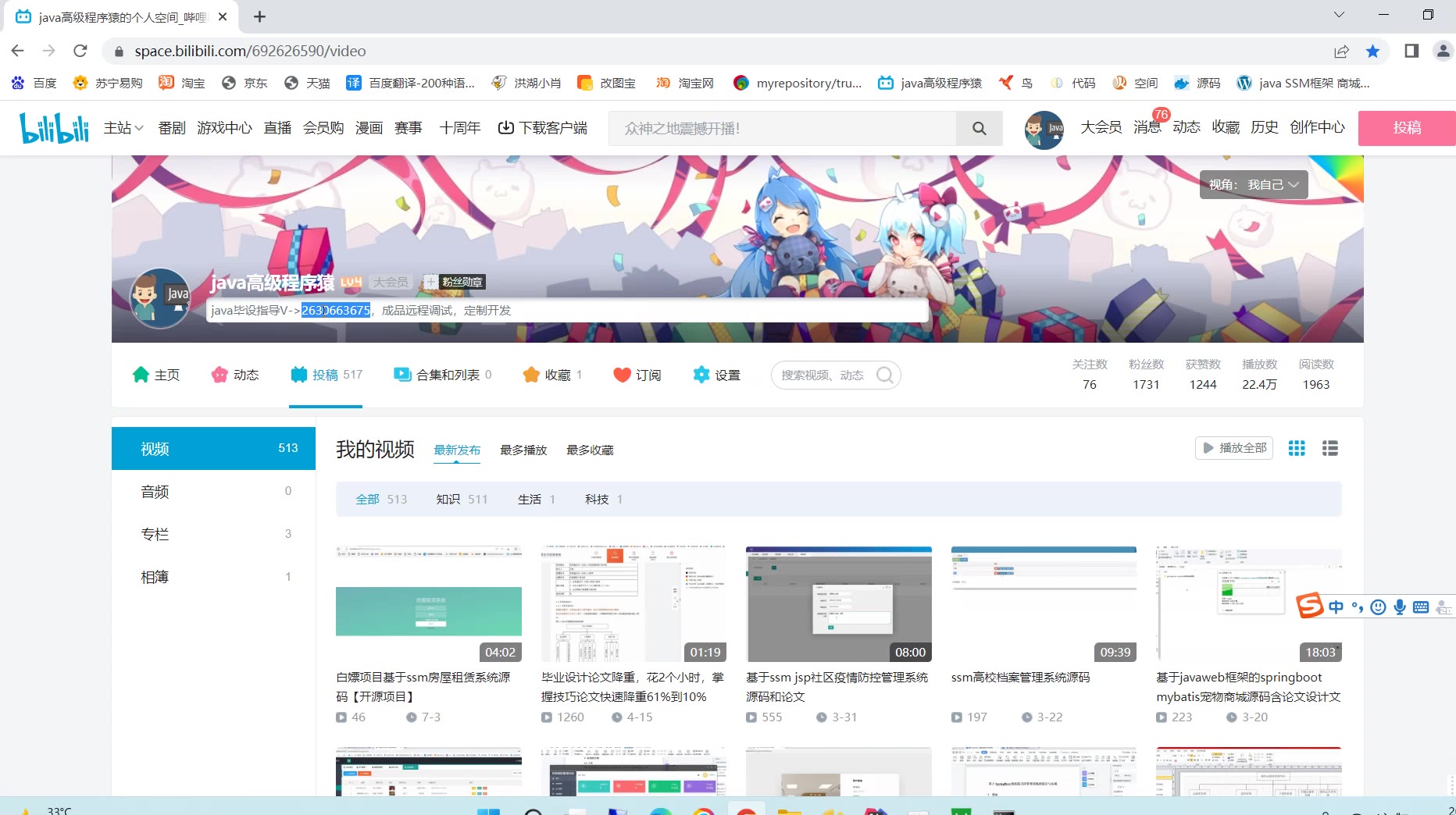Image resolution: width=1456 pixels, height=815 pixels.
Task: Open the Chrome profile icon
Action: click(1443, 51)
